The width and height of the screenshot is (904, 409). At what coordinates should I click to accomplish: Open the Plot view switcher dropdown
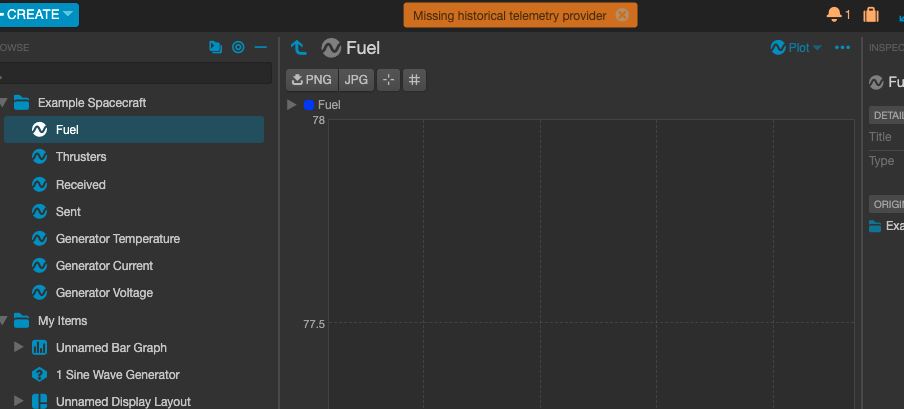pos(796,48)
